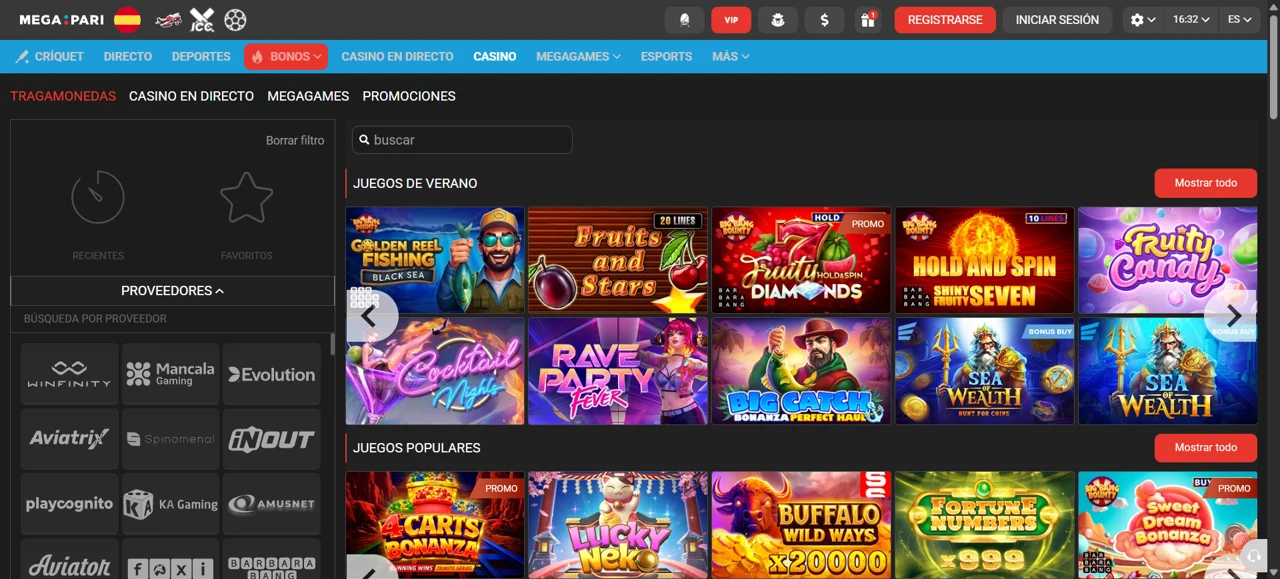This screenshot has width=1280, height=579.
Task: Open Rave Party Fever game
Action: tap(618, 371)
